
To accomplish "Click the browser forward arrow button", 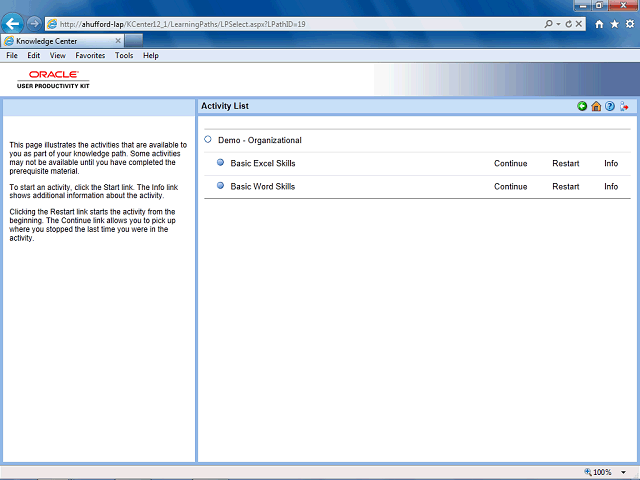I will click(34, 24).
